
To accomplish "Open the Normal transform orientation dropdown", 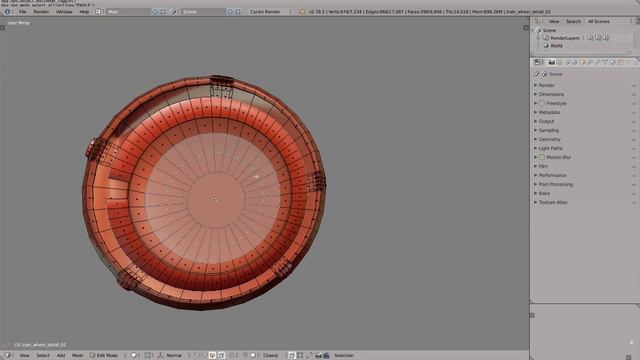I will click(174, 356).
